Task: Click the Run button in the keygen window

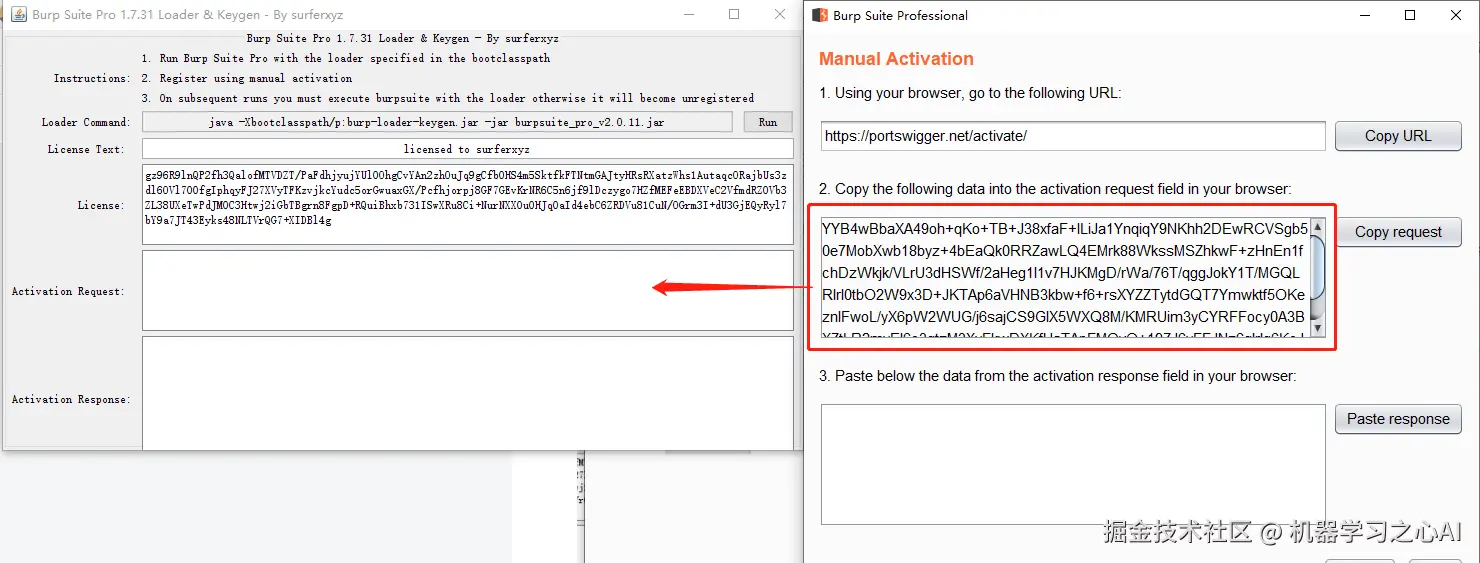Action: click(768, 122)
